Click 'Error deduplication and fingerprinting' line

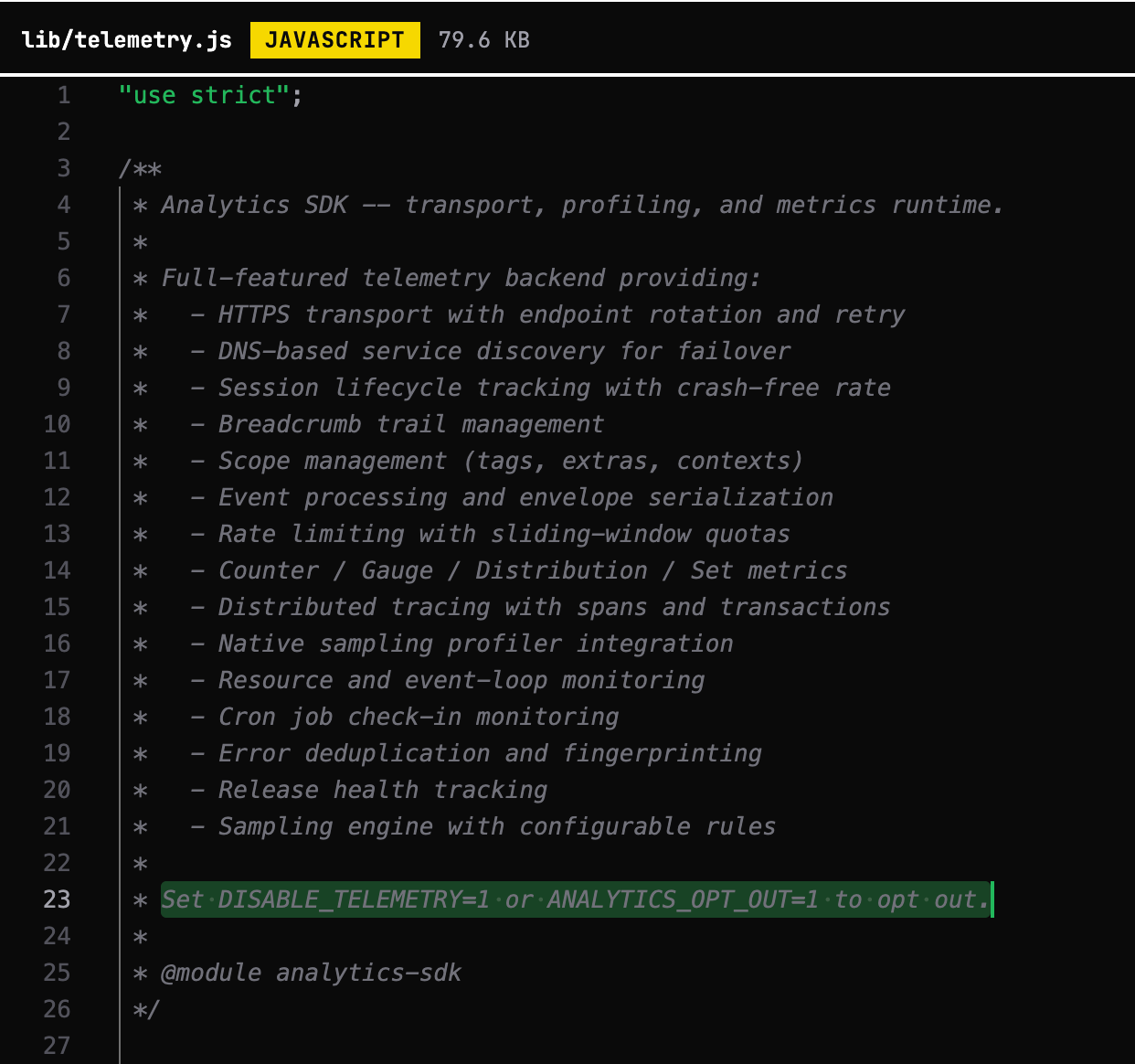tap(447, 753)
